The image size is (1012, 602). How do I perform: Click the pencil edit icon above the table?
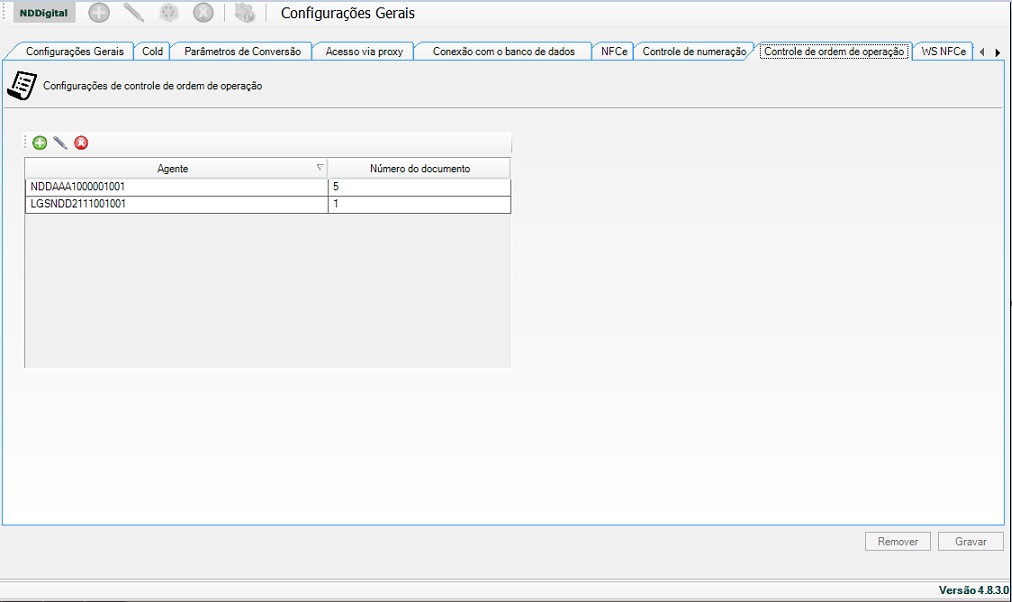(60, 143)
